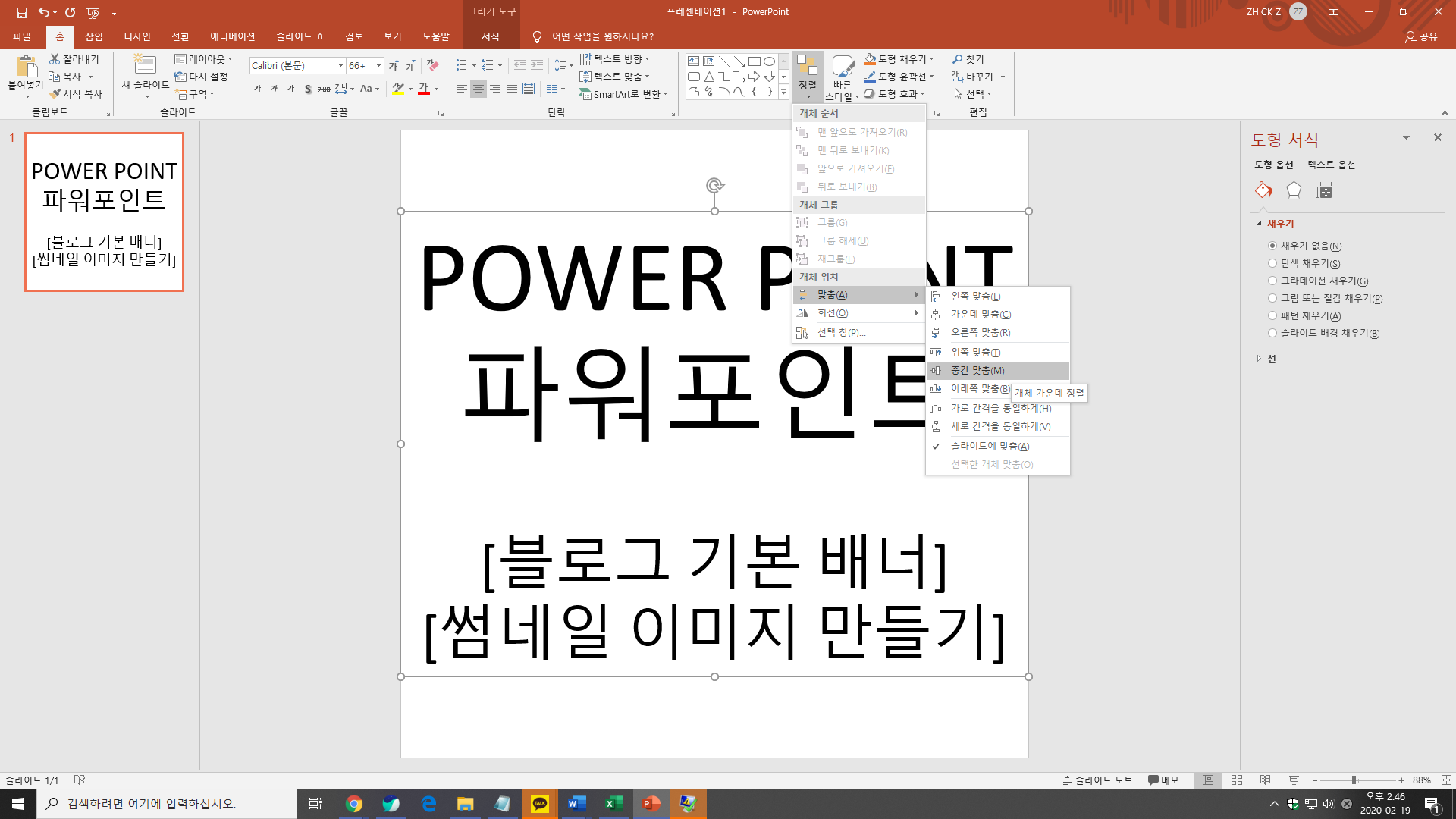The width and height of the screenshot is (1456, 819).
Task: Open the Layout (레이아웃) dropdown
Action: click(203, 59)
